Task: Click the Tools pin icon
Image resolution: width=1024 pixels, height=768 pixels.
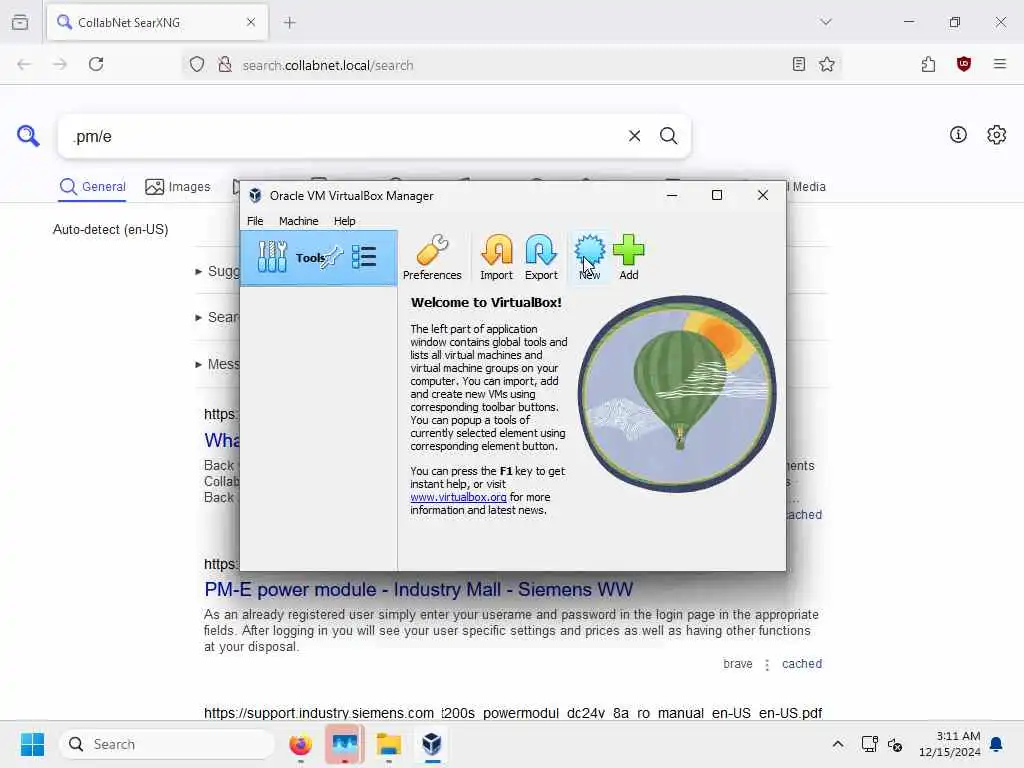Action: 332,257
